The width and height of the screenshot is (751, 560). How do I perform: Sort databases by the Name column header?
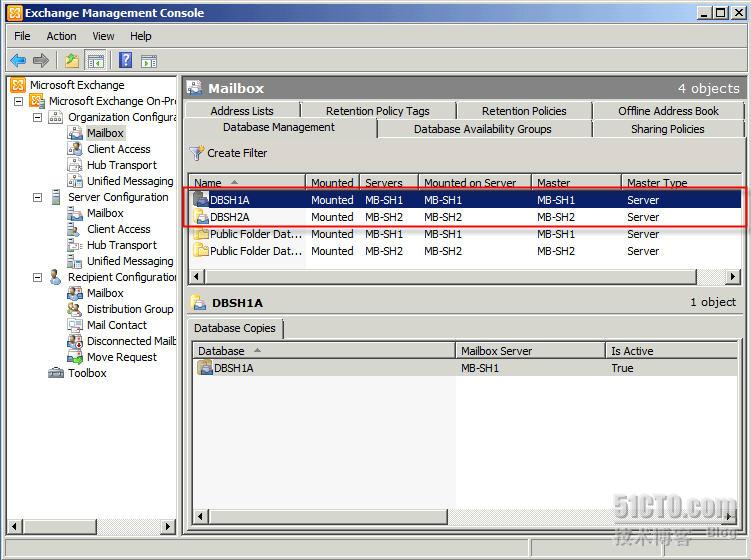(247, 182)
